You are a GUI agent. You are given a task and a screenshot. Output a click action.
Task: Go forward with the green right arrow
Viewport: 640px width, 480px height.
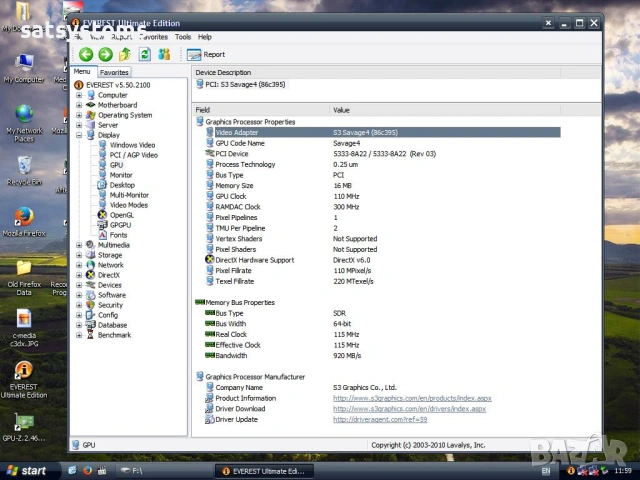tap(106, 54)
